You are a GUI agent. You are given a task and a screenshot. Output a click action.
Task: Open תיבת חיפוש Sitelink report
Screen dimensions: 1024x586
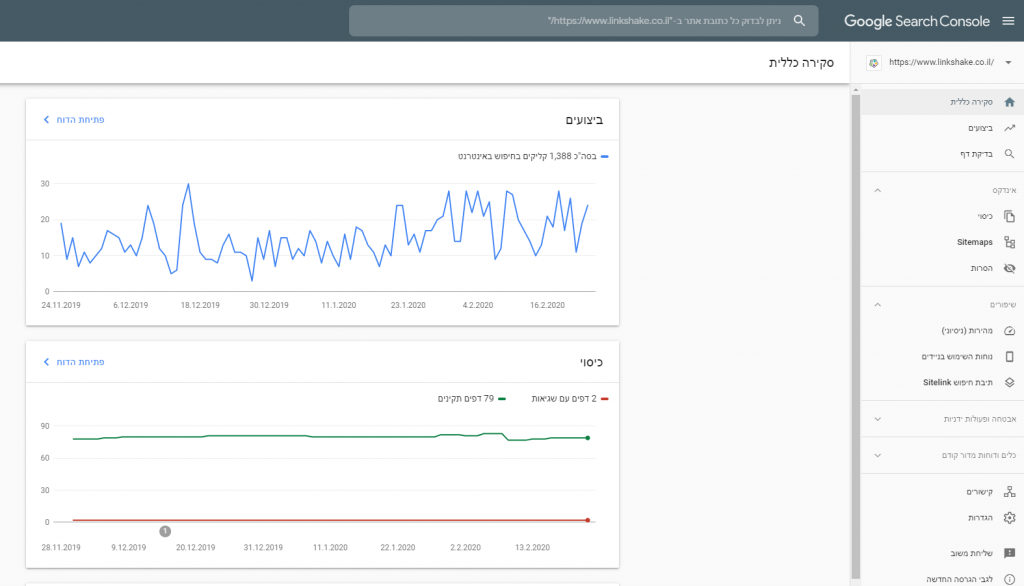942,383
